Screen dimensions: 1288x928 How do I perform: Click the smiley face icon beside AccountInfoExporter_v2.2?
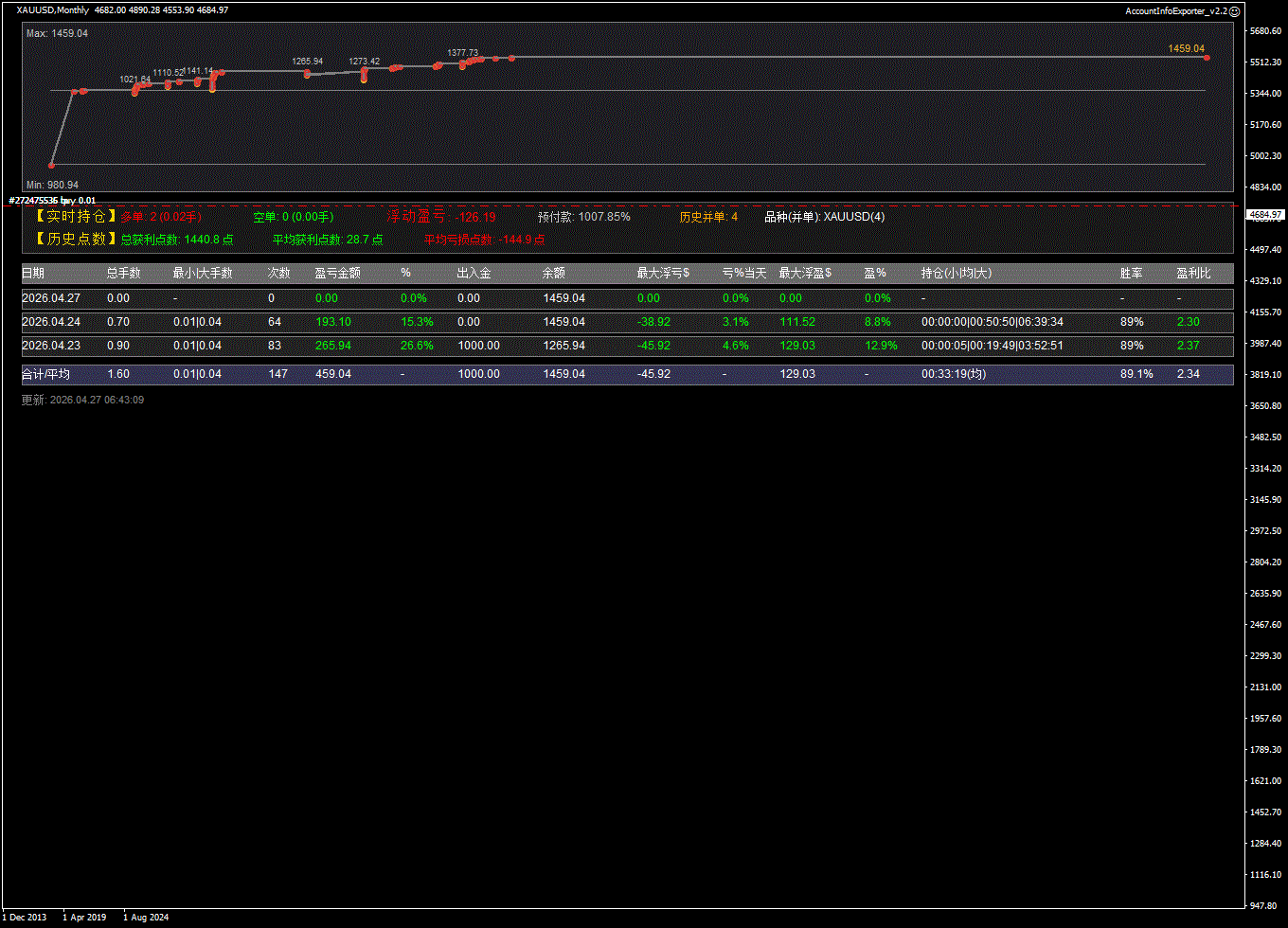pyautogui.click(x=1234, y=10)
